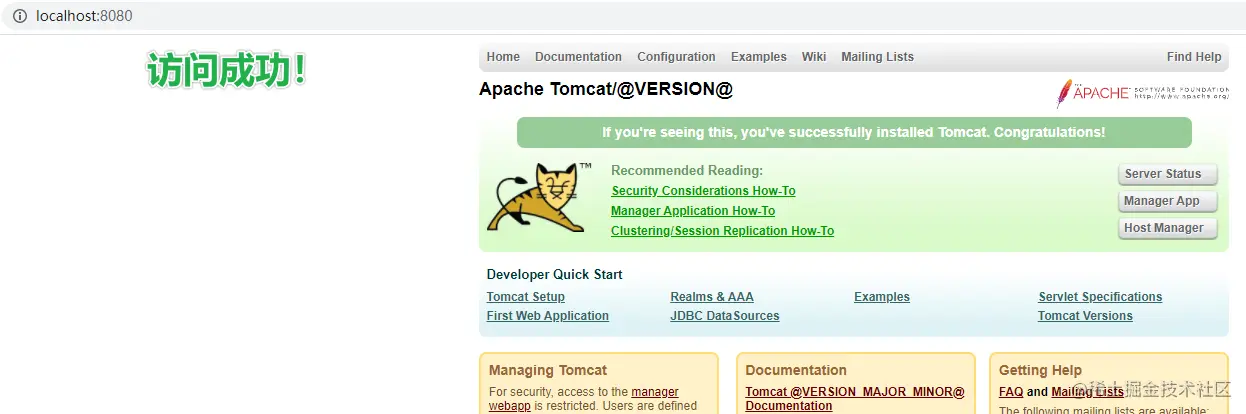Image resolution: width=1246 pixels, height=414 pixels.
Task: Open the Servlet Specifications link
Action: [x=1100, y=297]
